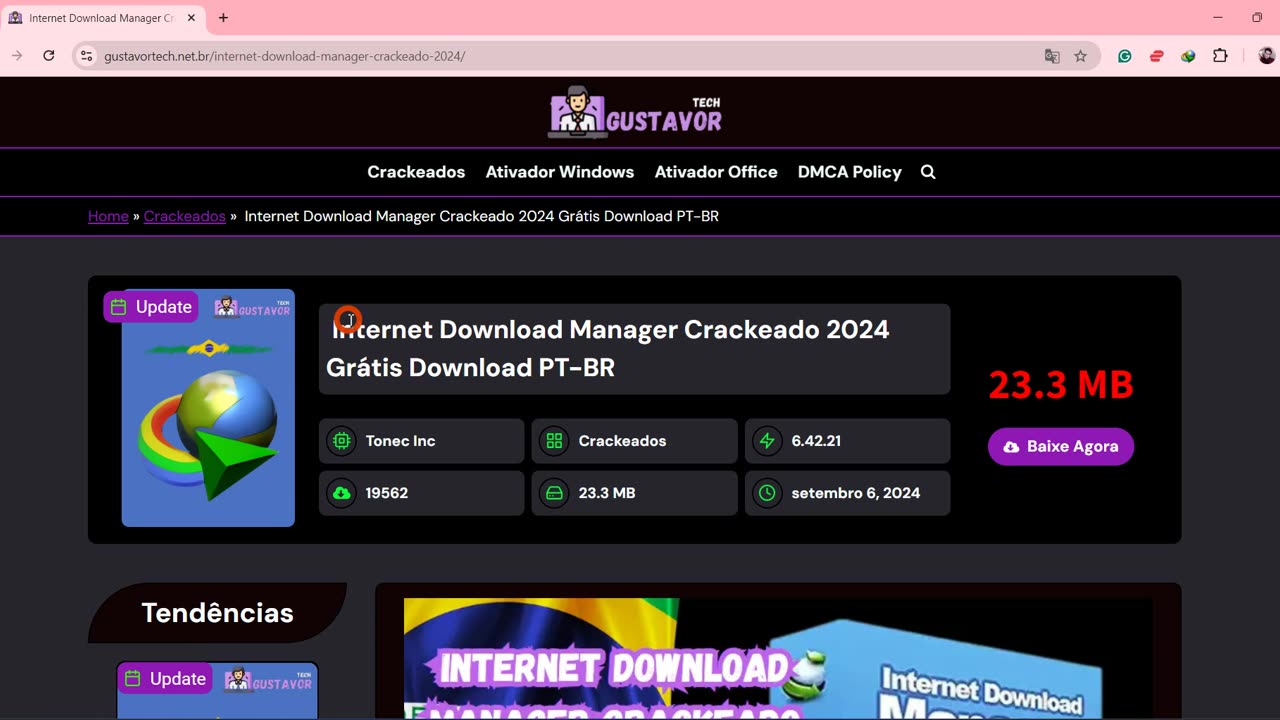This screenshot has width=1280, height=720.
Task: Click the Internet Download banner image
Action: point(778,658)
